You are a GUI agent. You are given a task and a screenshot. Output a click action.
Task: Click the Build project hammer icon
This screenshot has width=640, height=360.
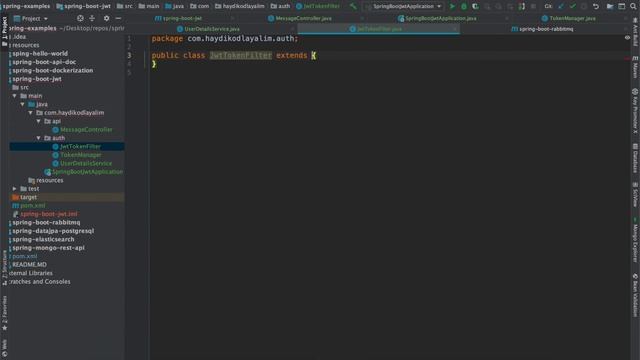pos(353,6)
